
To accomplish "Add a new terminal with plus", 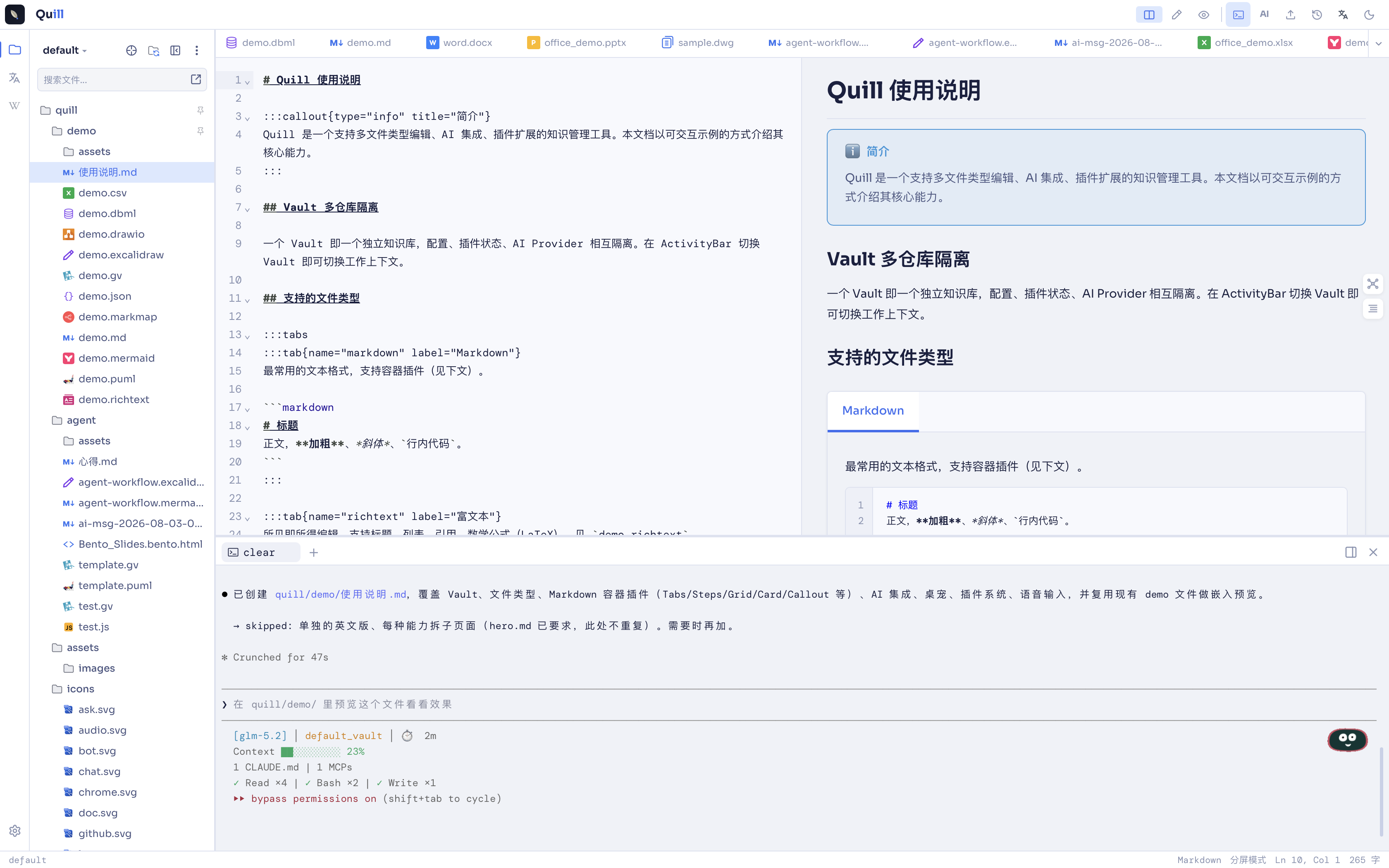I will (x=313, y=552).
